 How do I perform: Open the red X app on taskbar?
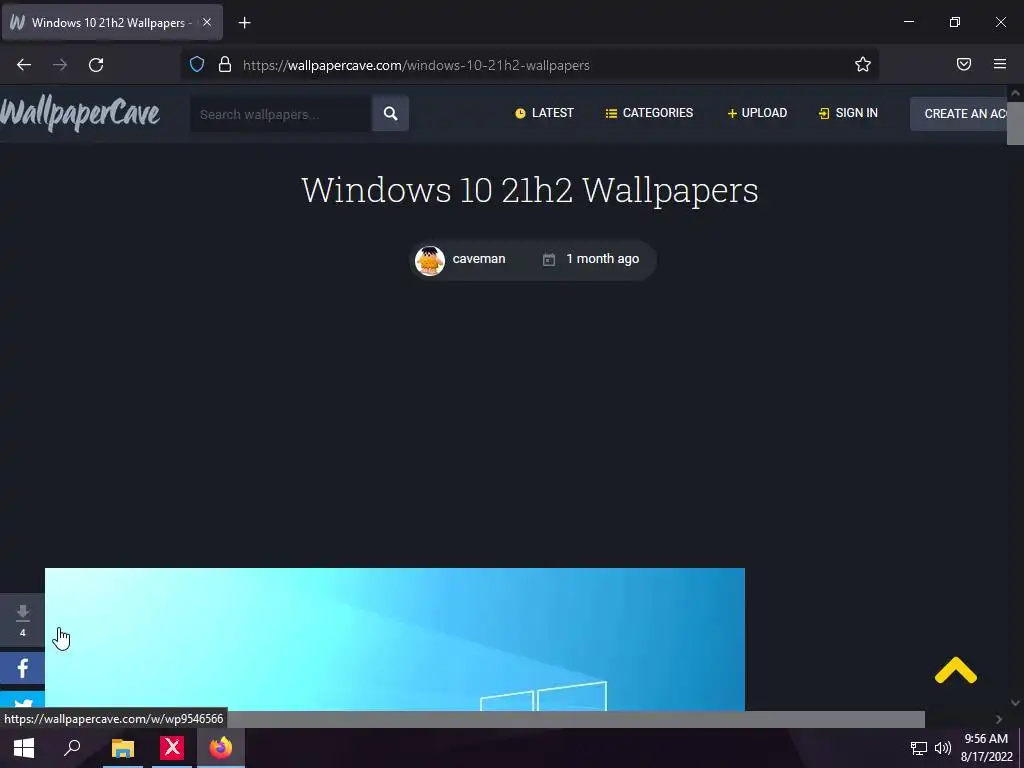click(x=172, y=748)
